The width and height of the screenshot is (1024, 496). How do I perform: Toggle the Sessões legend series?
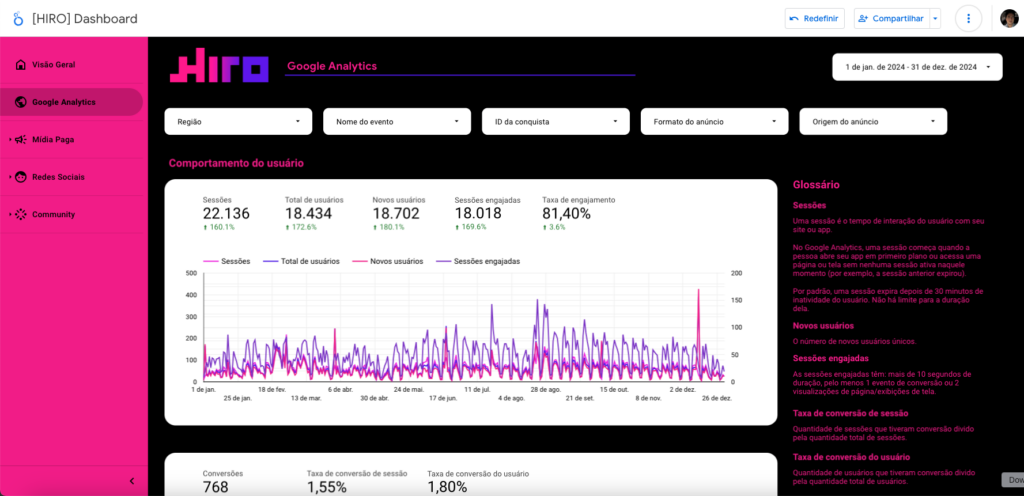(227, 261)
